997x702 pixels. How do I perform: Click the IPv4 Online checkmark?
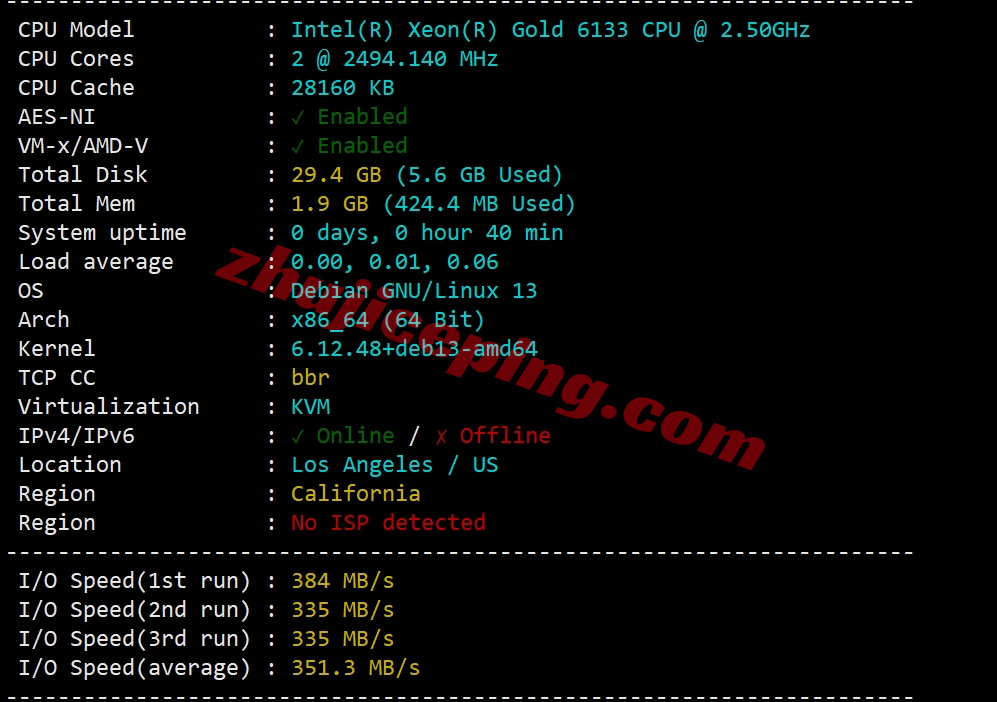[x=298, y=436]
